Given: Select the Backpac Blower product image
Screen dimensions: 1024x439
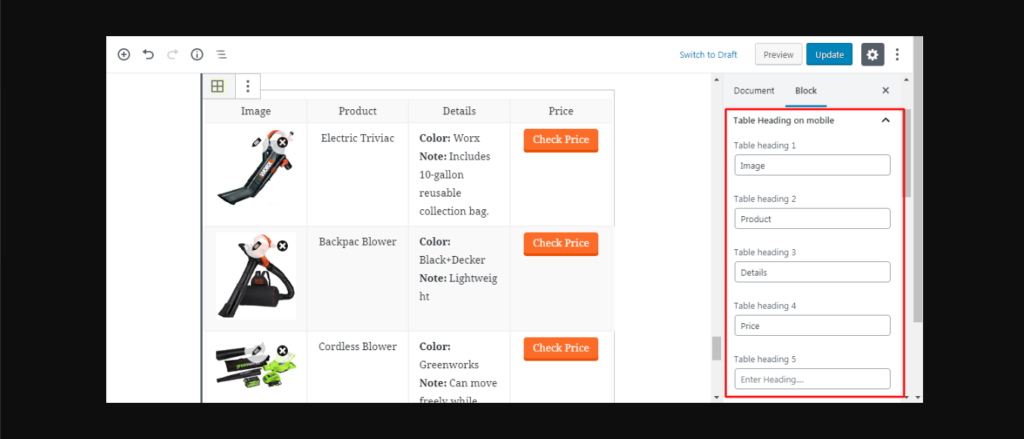Looking at the screenshot, I should (256, 276).
